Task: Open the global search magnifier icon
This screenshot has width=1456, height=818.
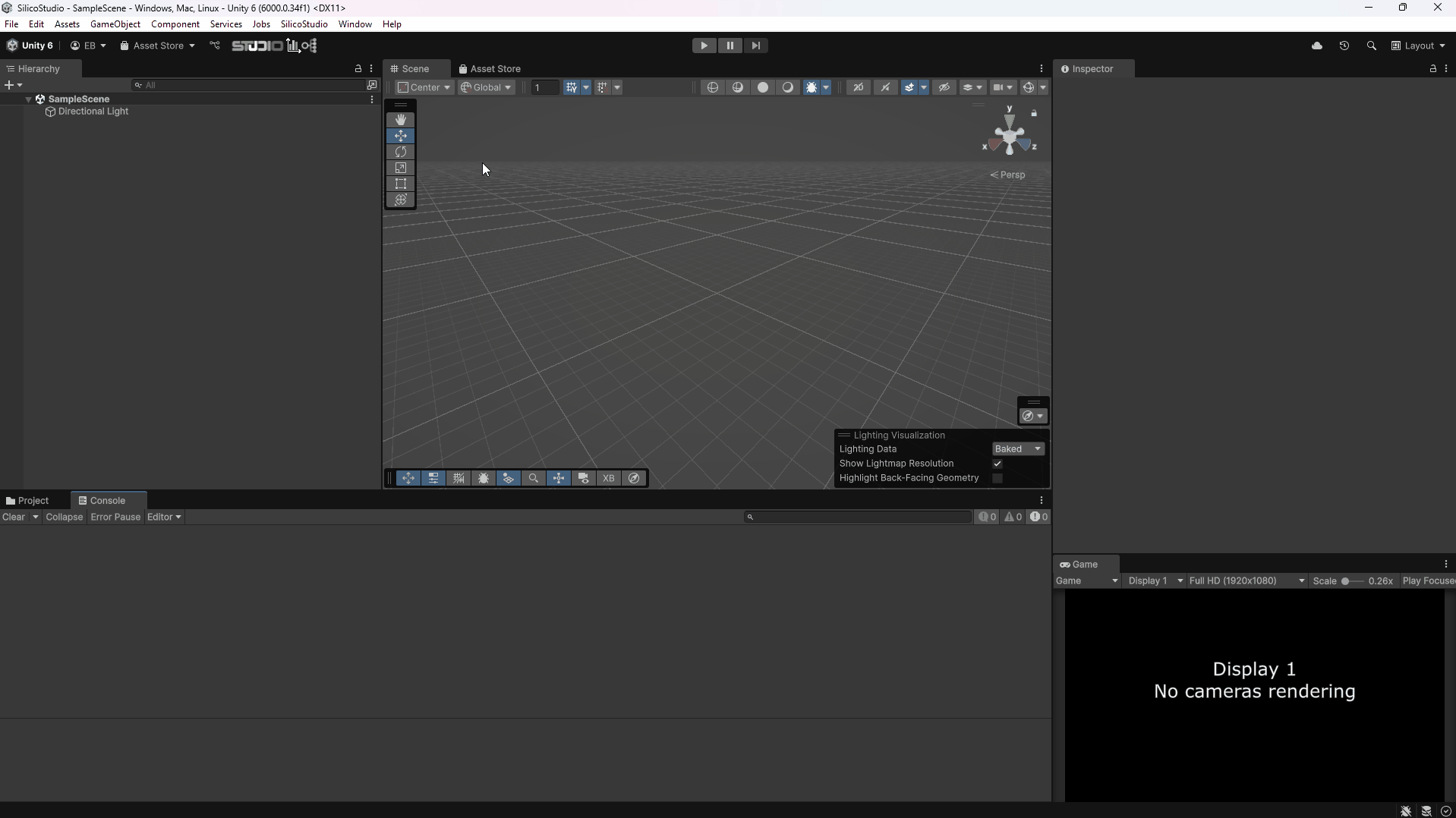Action: pyautogui.click(x=1372, y=46)
